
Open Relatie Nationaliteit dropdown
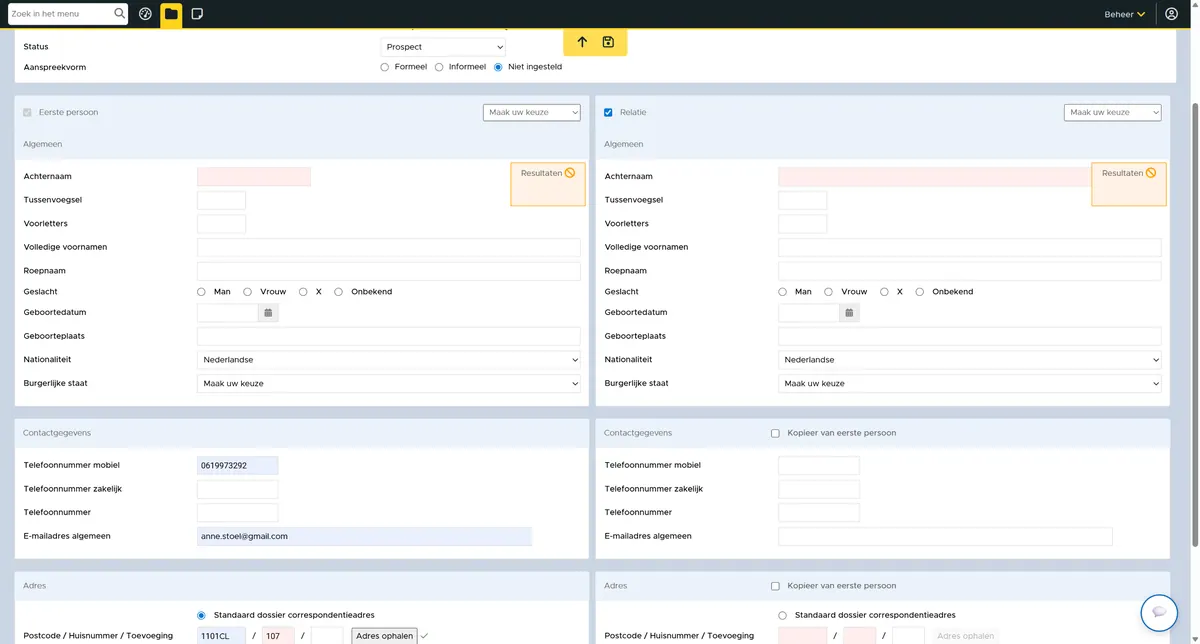pos(970,360)
